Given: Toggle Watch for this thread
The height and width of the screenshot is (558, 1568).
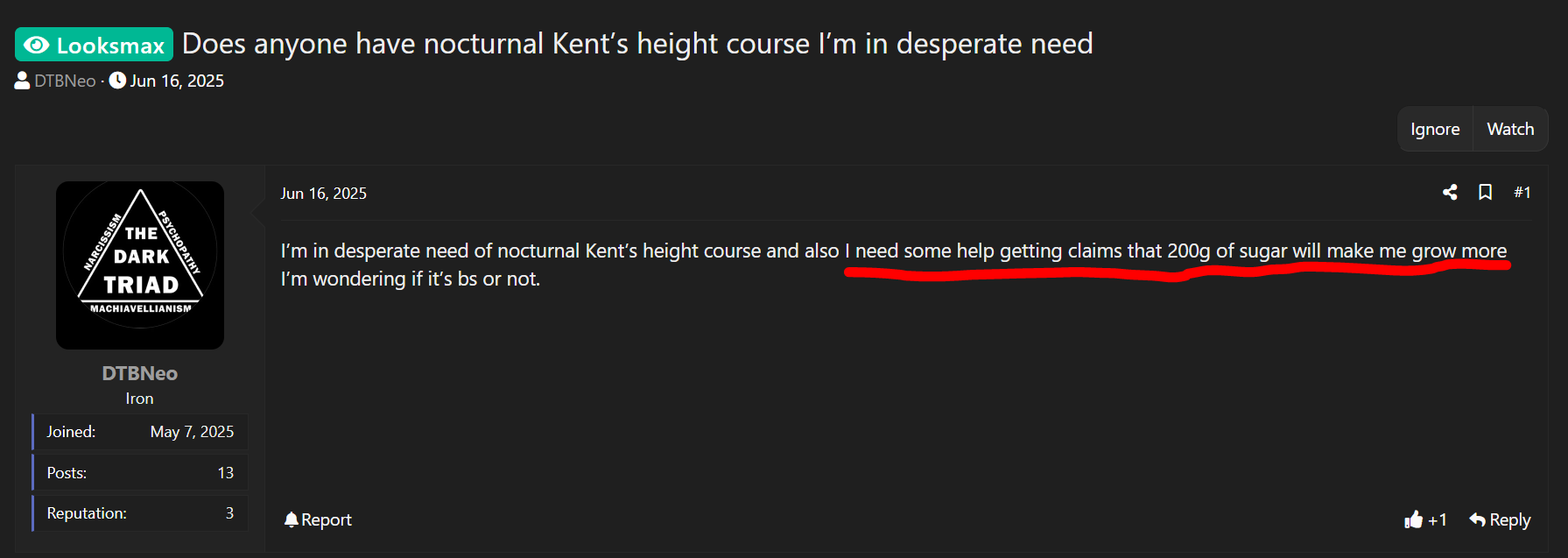Looking at the screenshot, I should pos(1510,129).
